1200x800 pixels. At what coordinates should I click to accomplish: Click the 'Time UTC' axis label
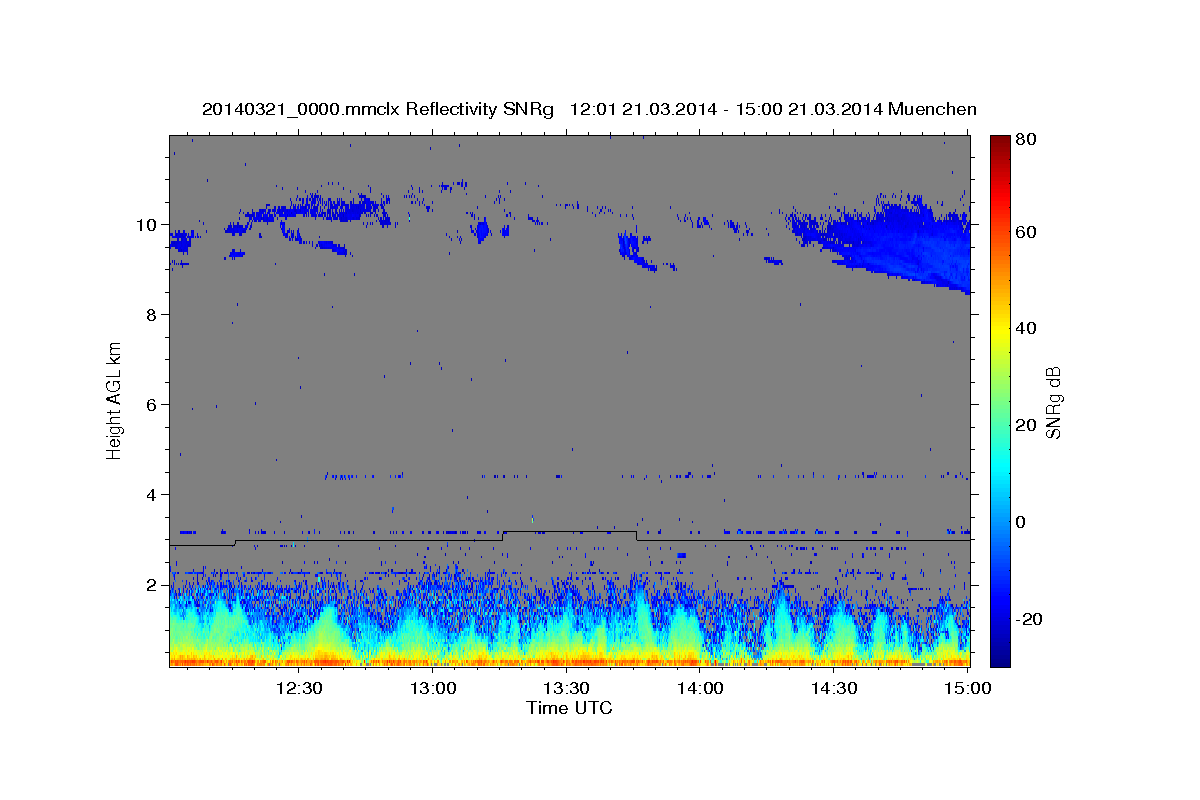[x=569, y=708]
